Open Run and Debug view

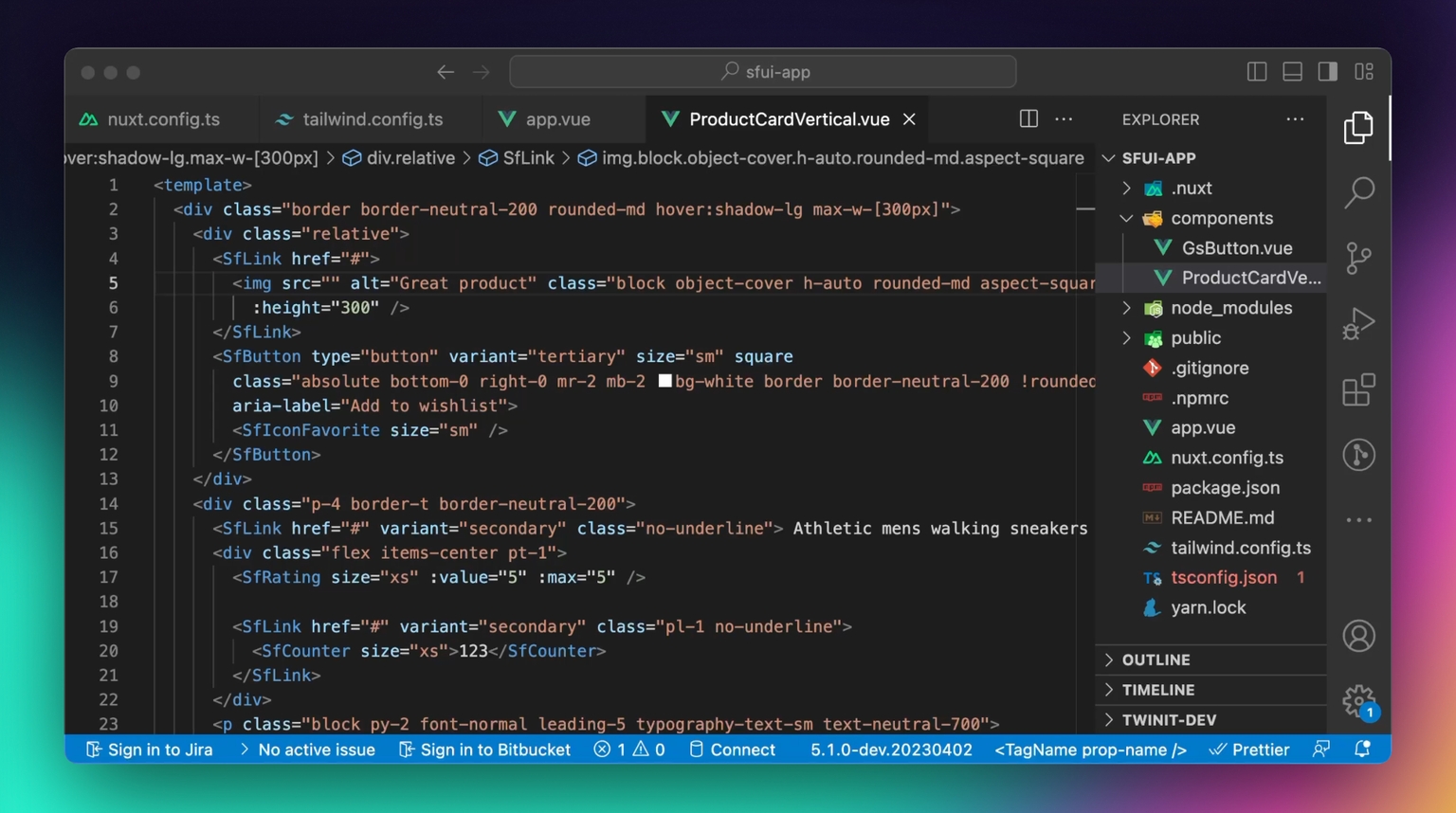pos(1358,323)
